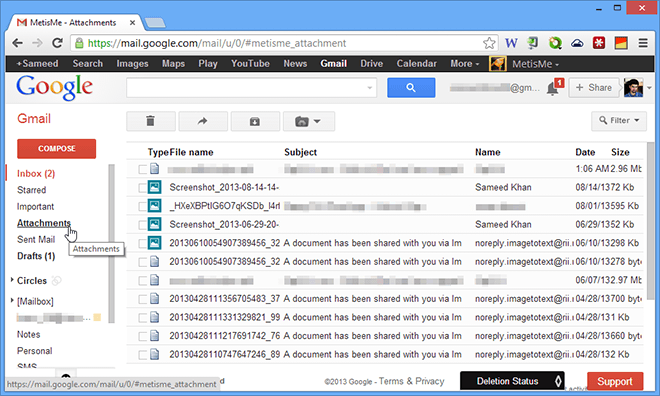Image resolution: width=660 pixels, height=396 pixels.
Task: Go back with the browser back arrow
Action: 17,43
